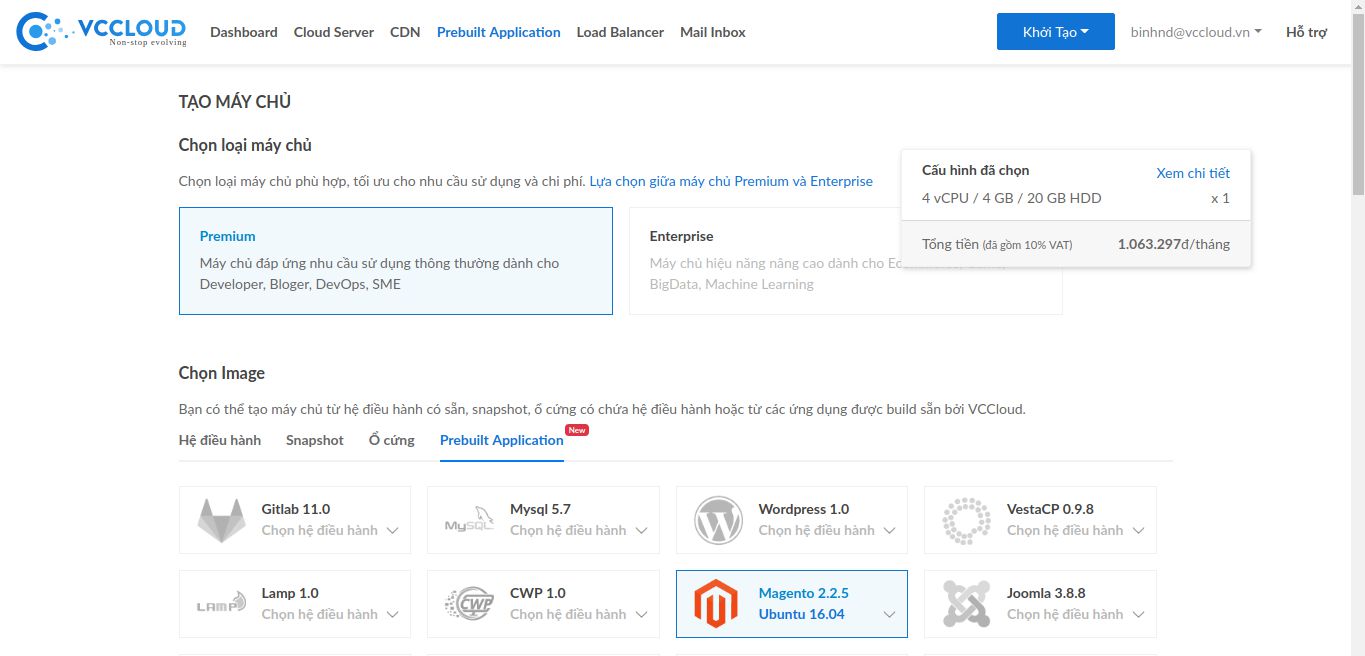Select the Premium server type card
Screen dimensions: 1365x656
click(x=396, y=261)
